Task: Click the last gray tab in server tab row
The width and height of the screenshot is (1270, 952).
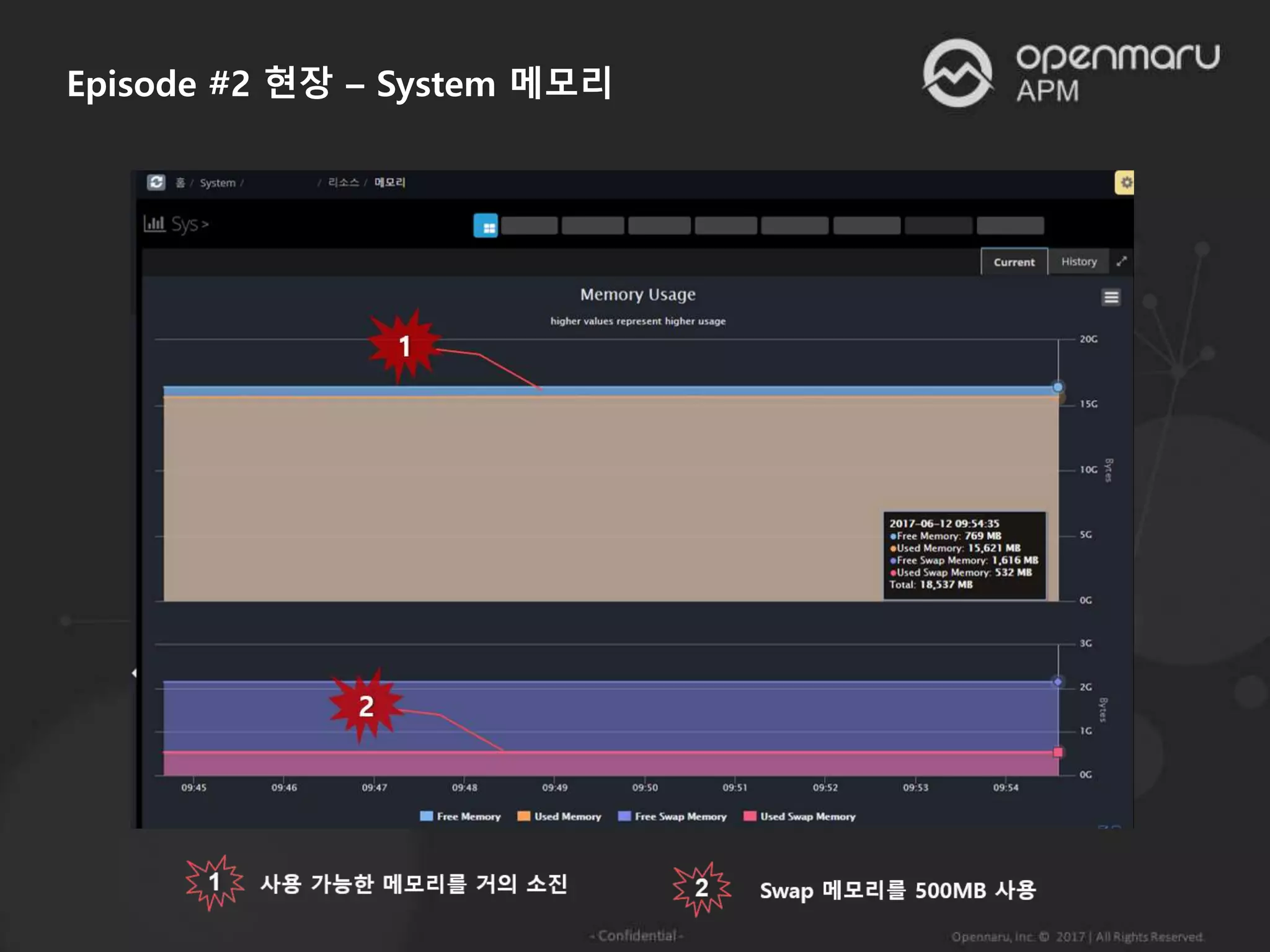Action: point(1010,226)
